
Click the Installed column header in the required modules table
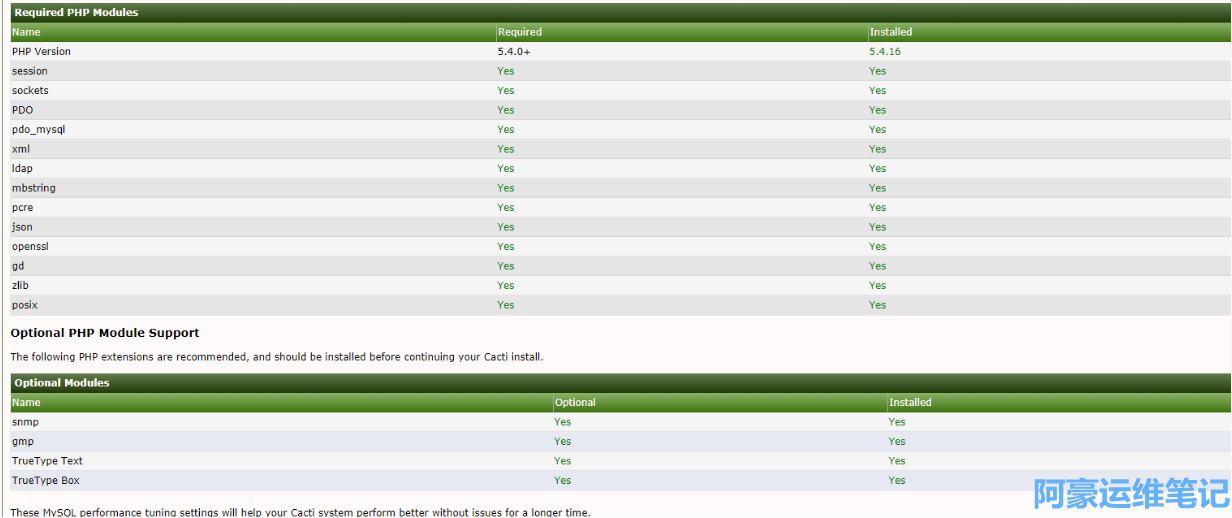tap(890, 32)
